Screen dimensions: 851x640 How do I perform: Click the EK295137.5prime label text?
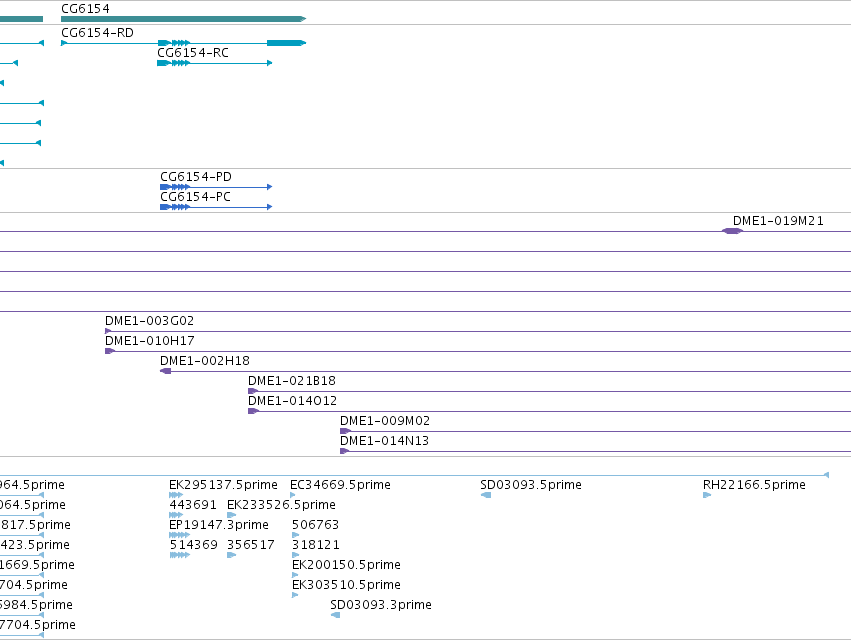click(223, 485)
